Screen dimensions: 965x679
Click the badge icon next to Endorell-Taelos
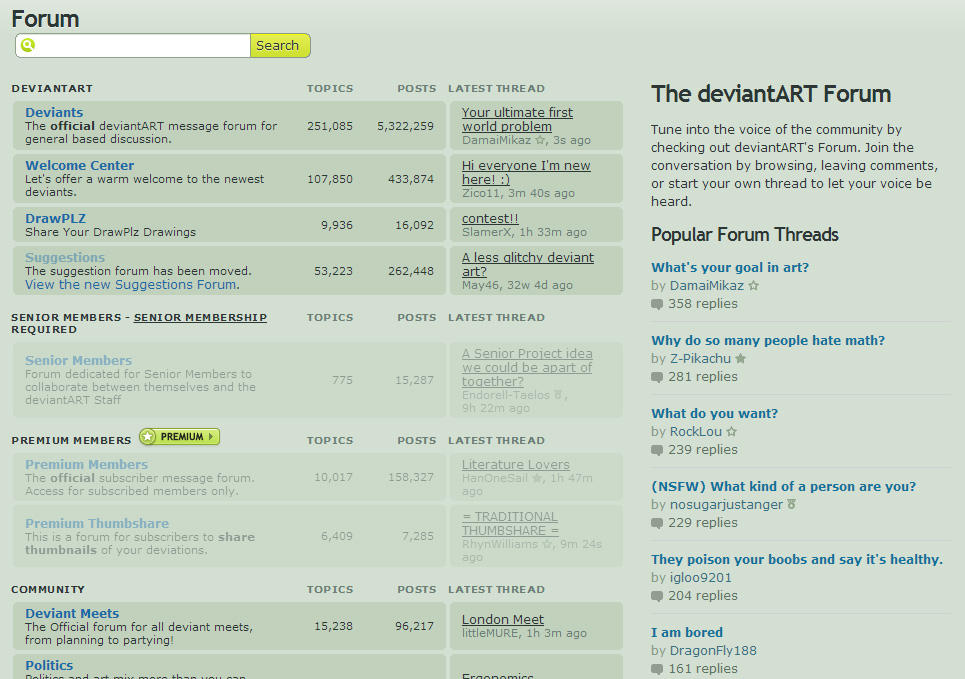click(x=558, y=395)
